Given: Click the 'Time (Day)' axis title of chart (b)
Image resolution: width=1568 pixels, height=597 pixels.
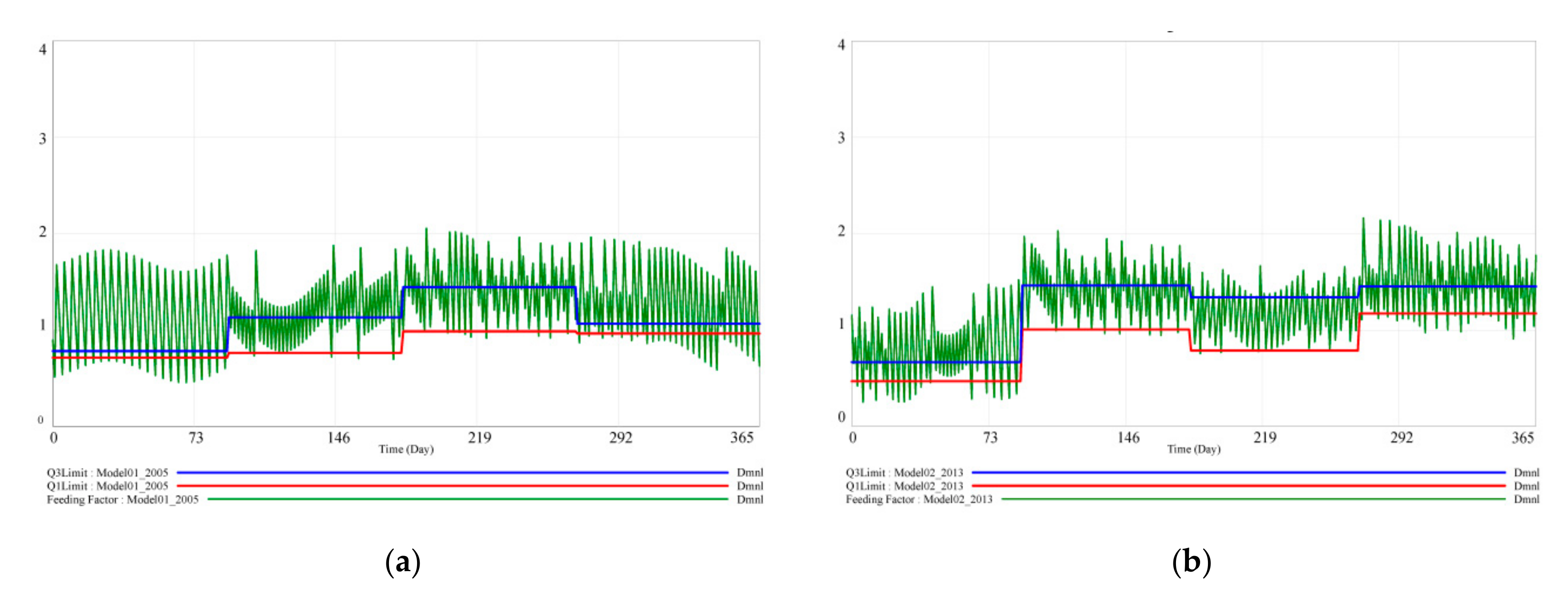Looking at the screenshot, I should coord(1193,449).
